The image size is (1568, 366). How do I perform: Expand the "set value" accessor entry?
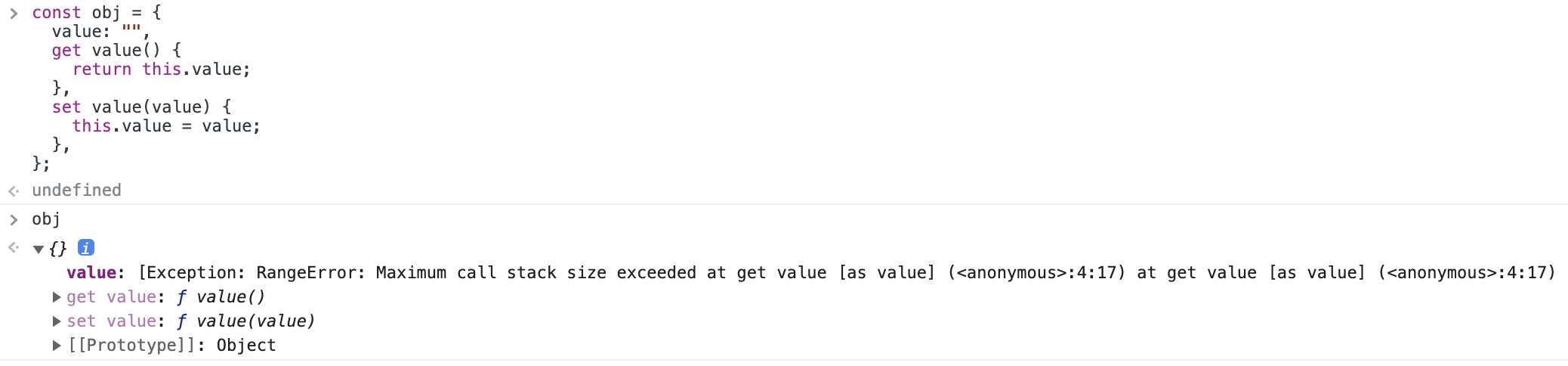57,321
